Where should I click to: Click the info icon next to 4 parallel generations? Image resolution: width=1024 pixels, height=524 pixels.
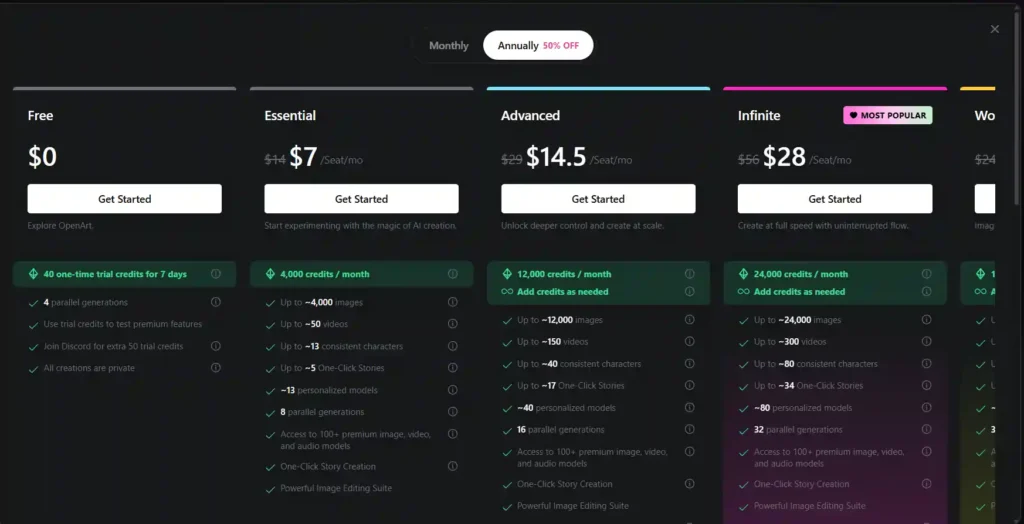[x=216, y=302]
